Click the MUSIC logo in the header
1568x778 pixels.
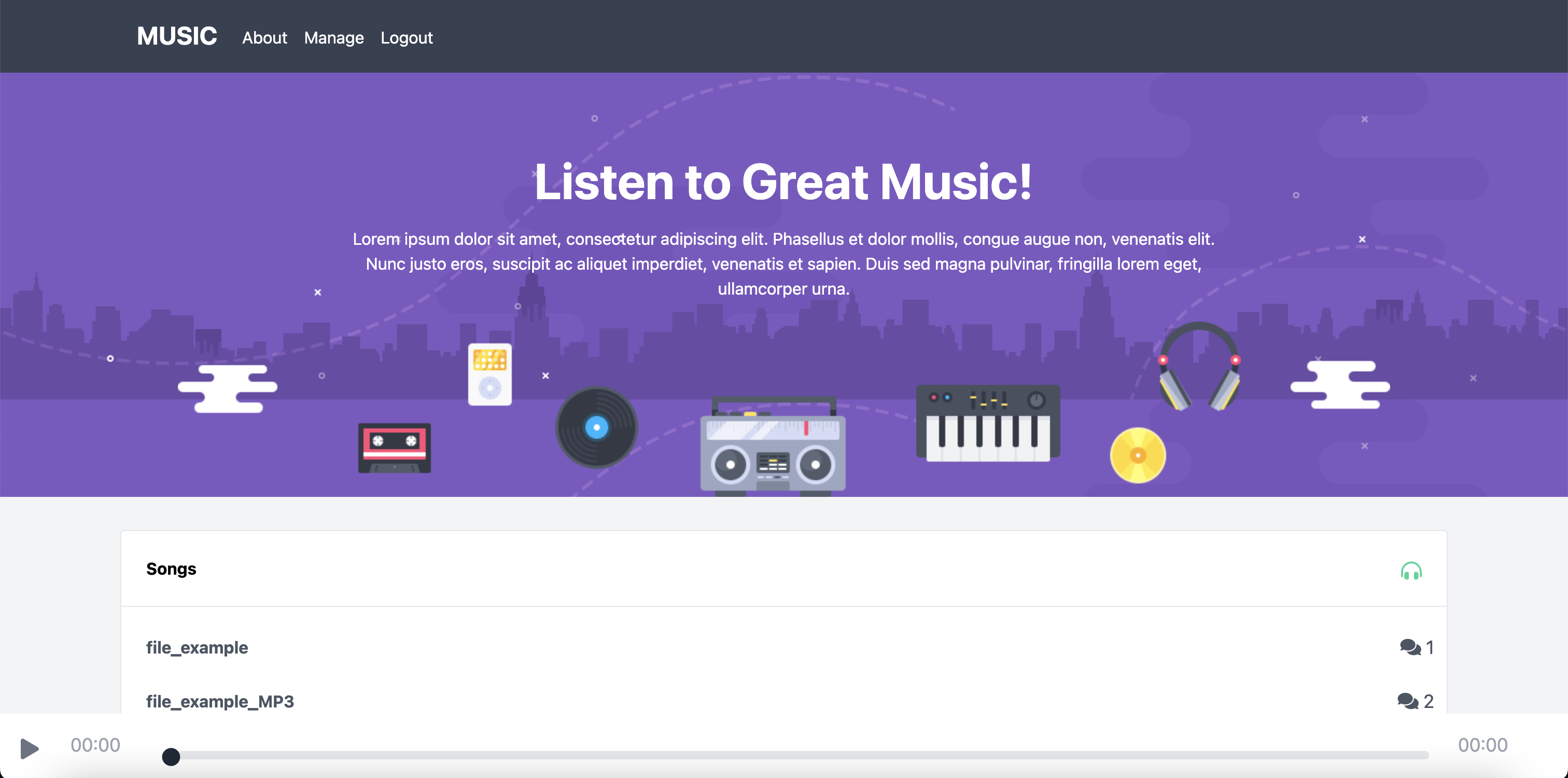click(176, 36)
